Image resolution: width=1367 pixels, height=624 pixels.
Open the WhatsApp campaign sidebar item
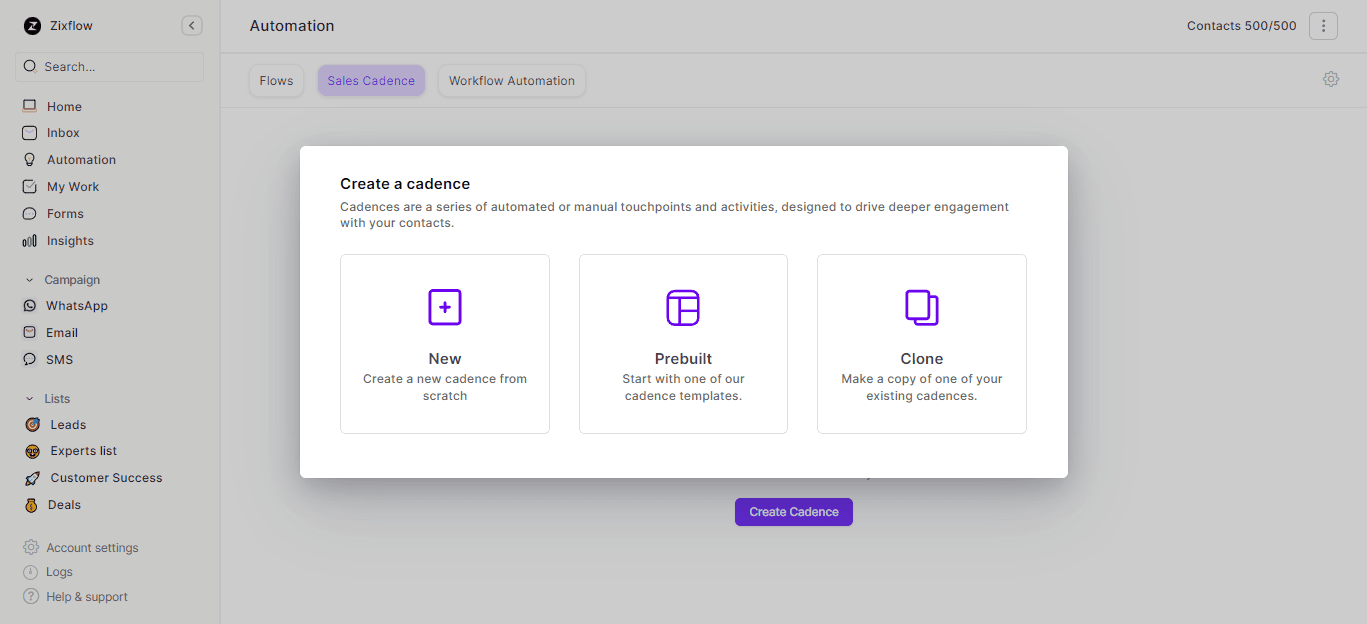76,306
